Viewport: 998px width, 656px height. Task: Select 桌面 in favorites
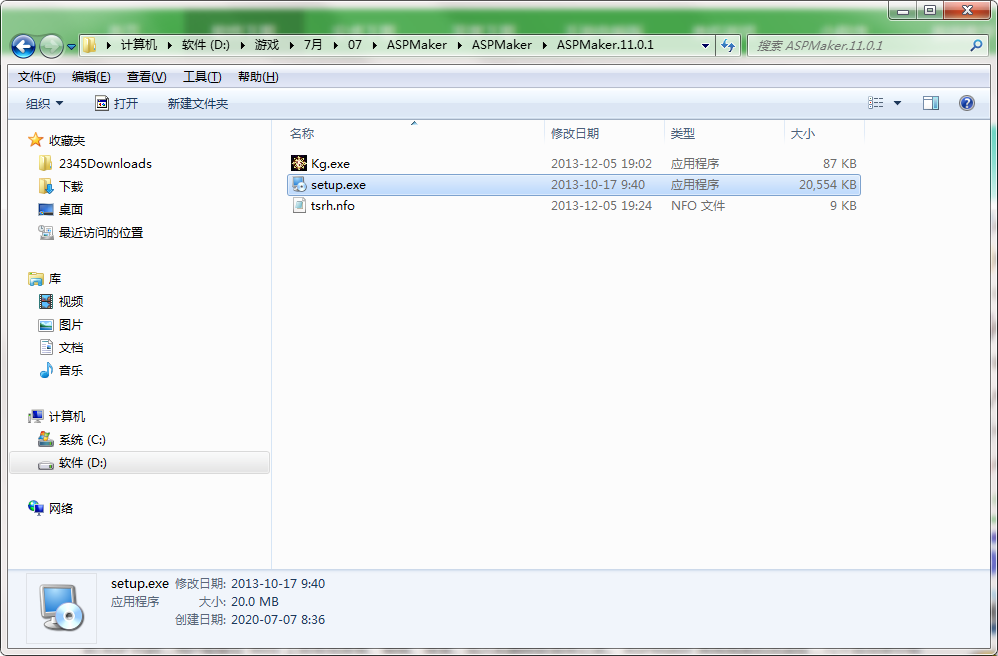click(x=71, y=209)
